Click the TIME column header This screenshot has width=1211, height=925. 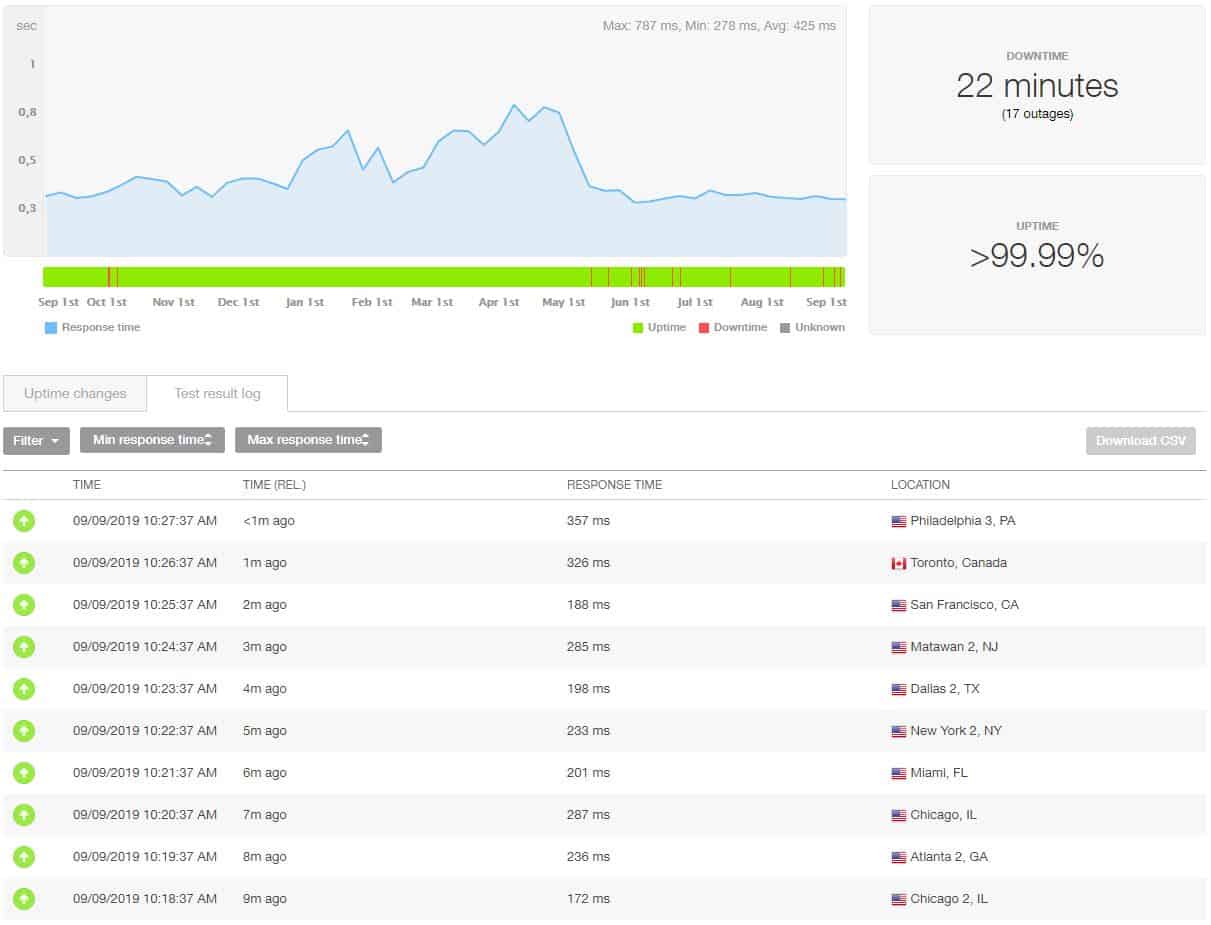(x=87, y=485)
